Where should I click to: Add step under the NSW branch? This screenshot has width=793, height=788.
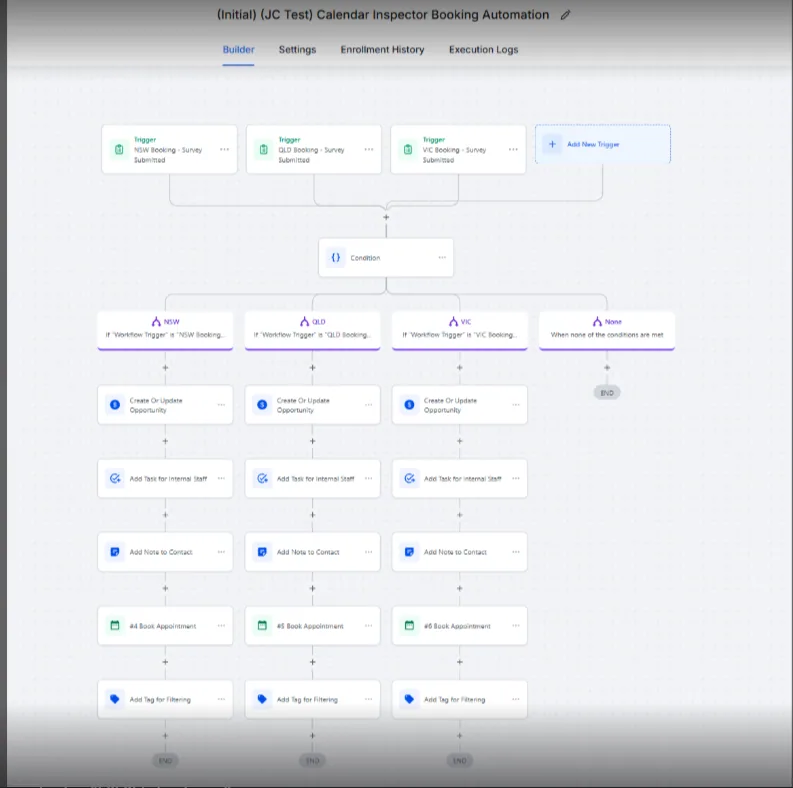click(x=165, y=368)
